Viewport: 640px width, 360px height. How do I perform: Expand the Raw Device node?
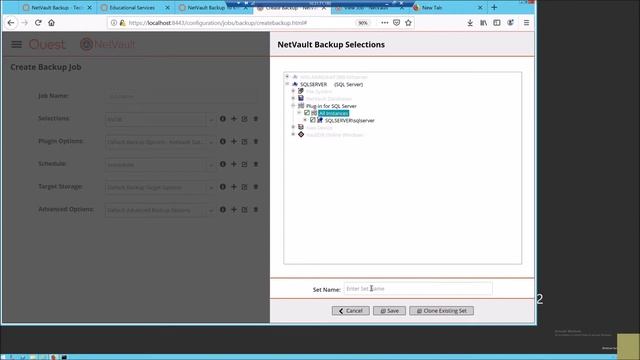(293, 127)
